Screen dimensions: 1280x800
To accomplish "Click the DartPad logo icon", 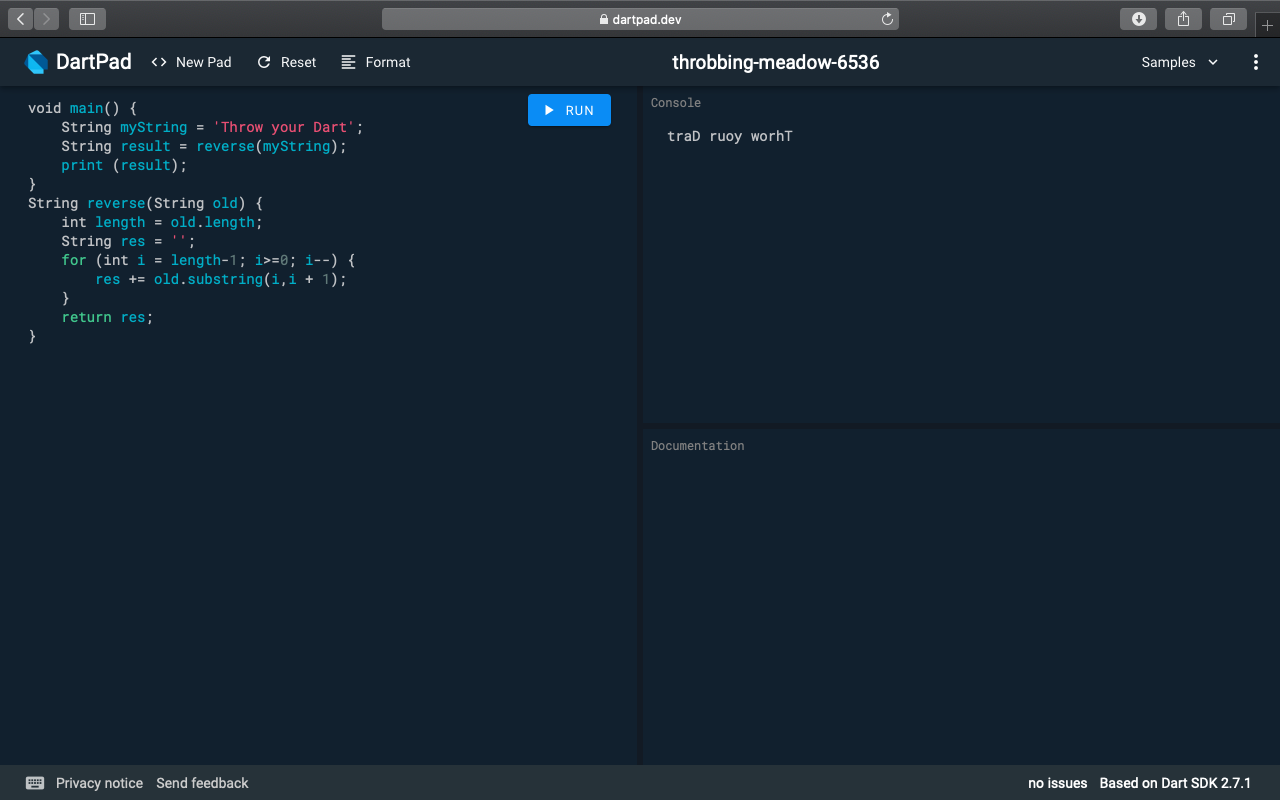I will point(36,62).
